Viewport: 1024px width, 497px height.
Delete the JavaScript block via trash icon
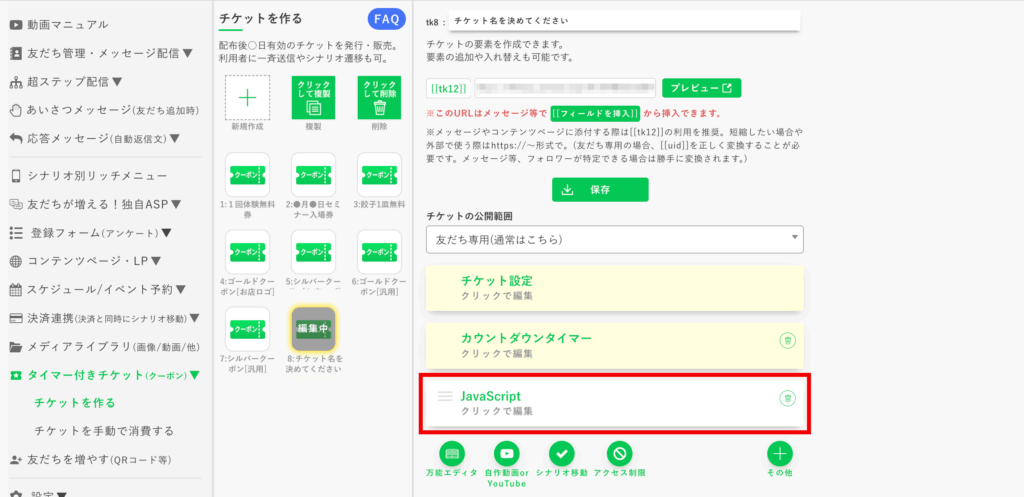pyautogui.click(x=788, y=398)
